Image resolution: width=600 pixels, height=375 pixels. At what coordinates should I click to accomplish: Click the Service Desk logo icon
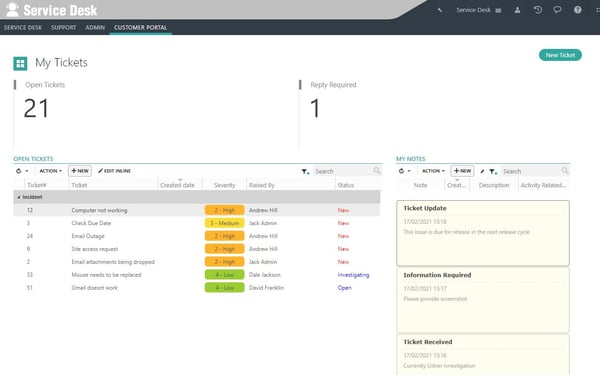[12, 10]
